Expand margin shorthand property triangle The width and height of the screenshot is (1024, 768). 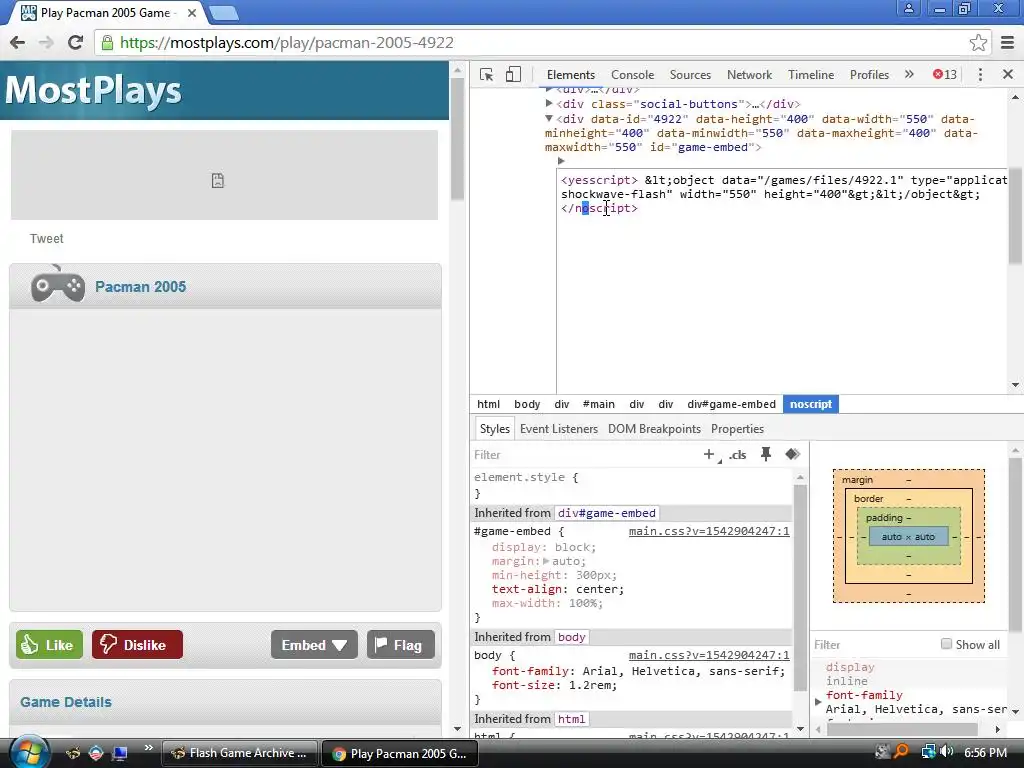tap(546, 561)
